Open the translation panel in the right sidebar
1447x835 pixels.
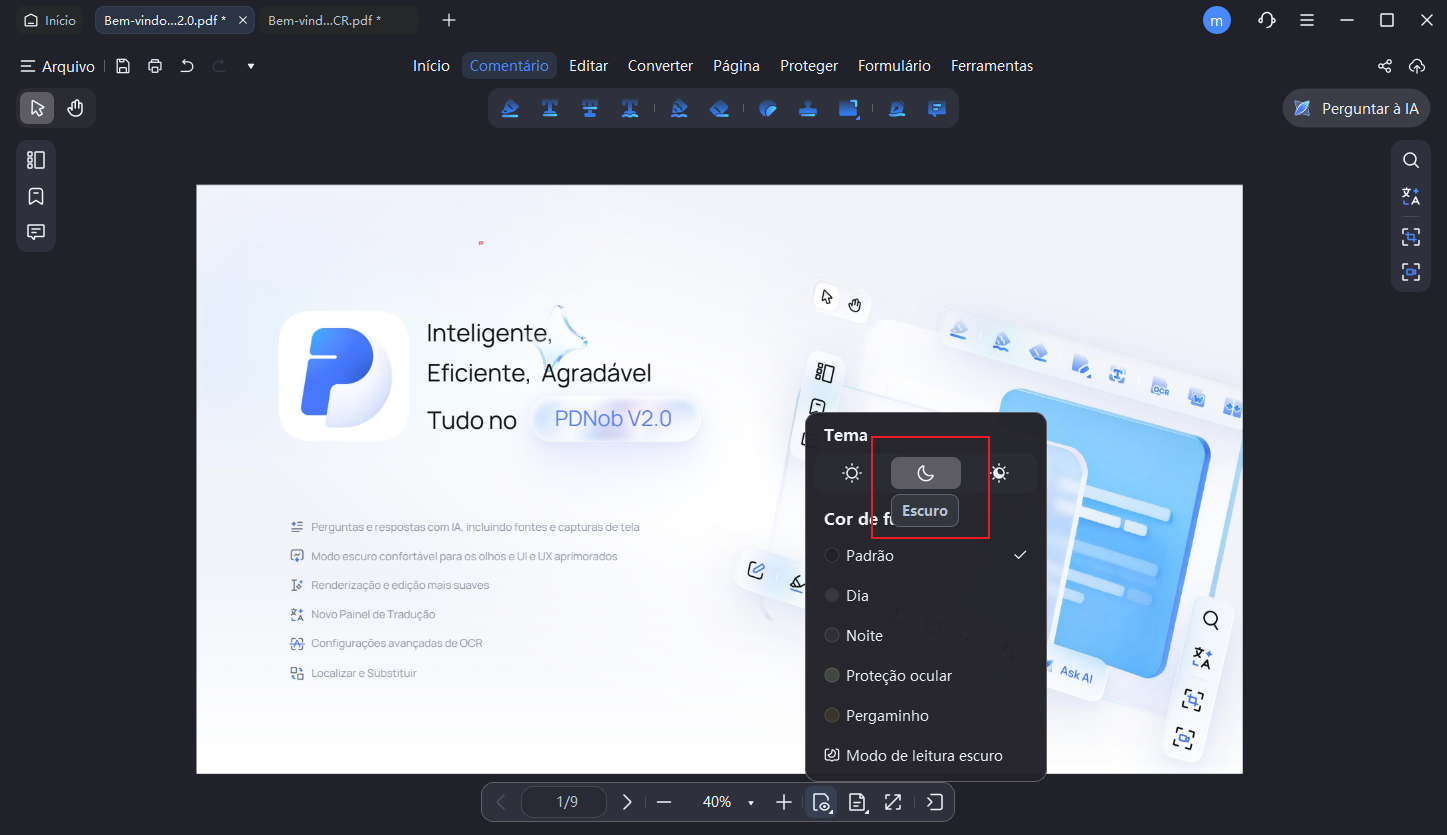[x=1410, y=196]
